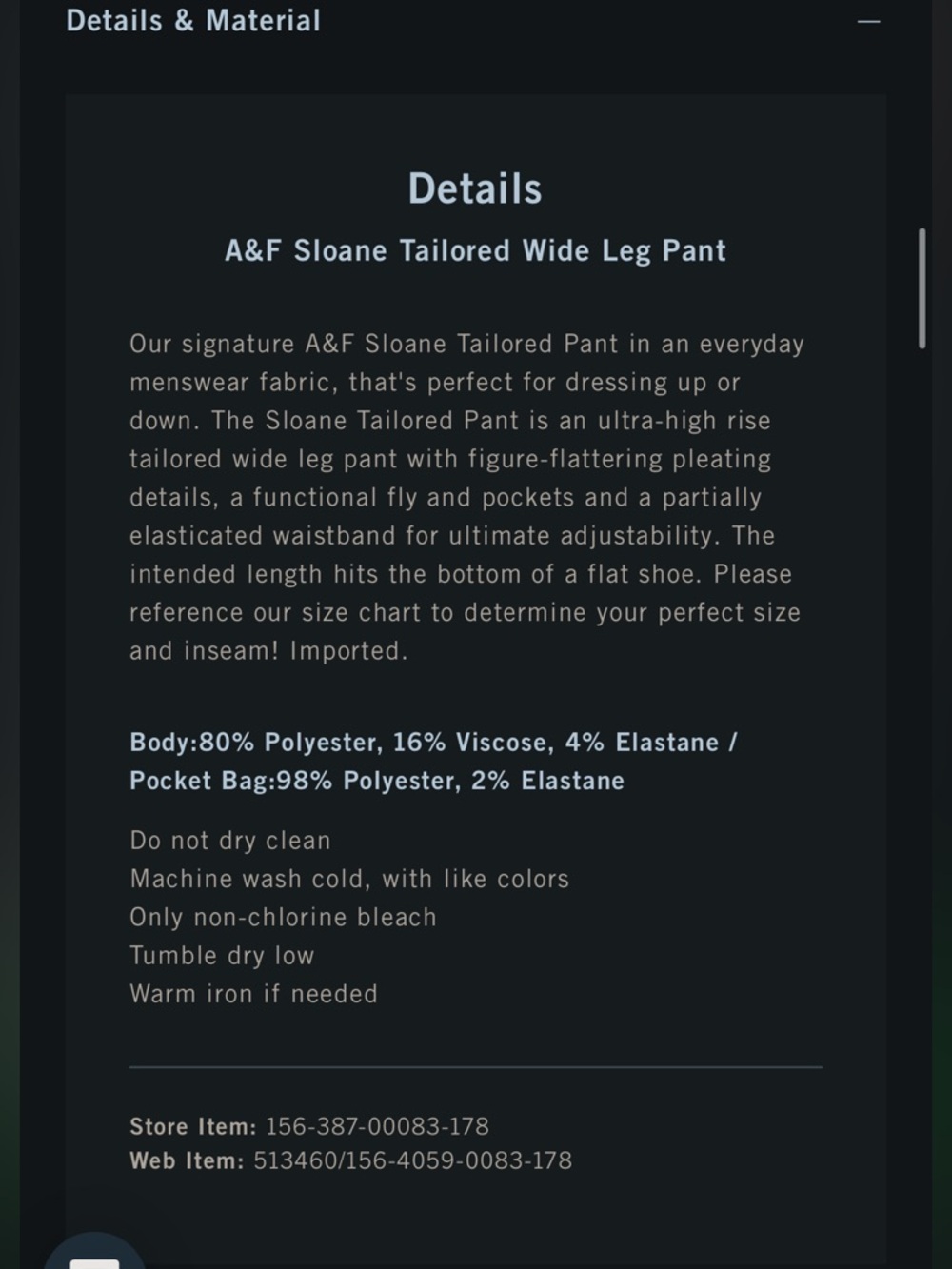
Task: Click the 'Do not dry clean' care instruction
Action: [x=230, y=841]
